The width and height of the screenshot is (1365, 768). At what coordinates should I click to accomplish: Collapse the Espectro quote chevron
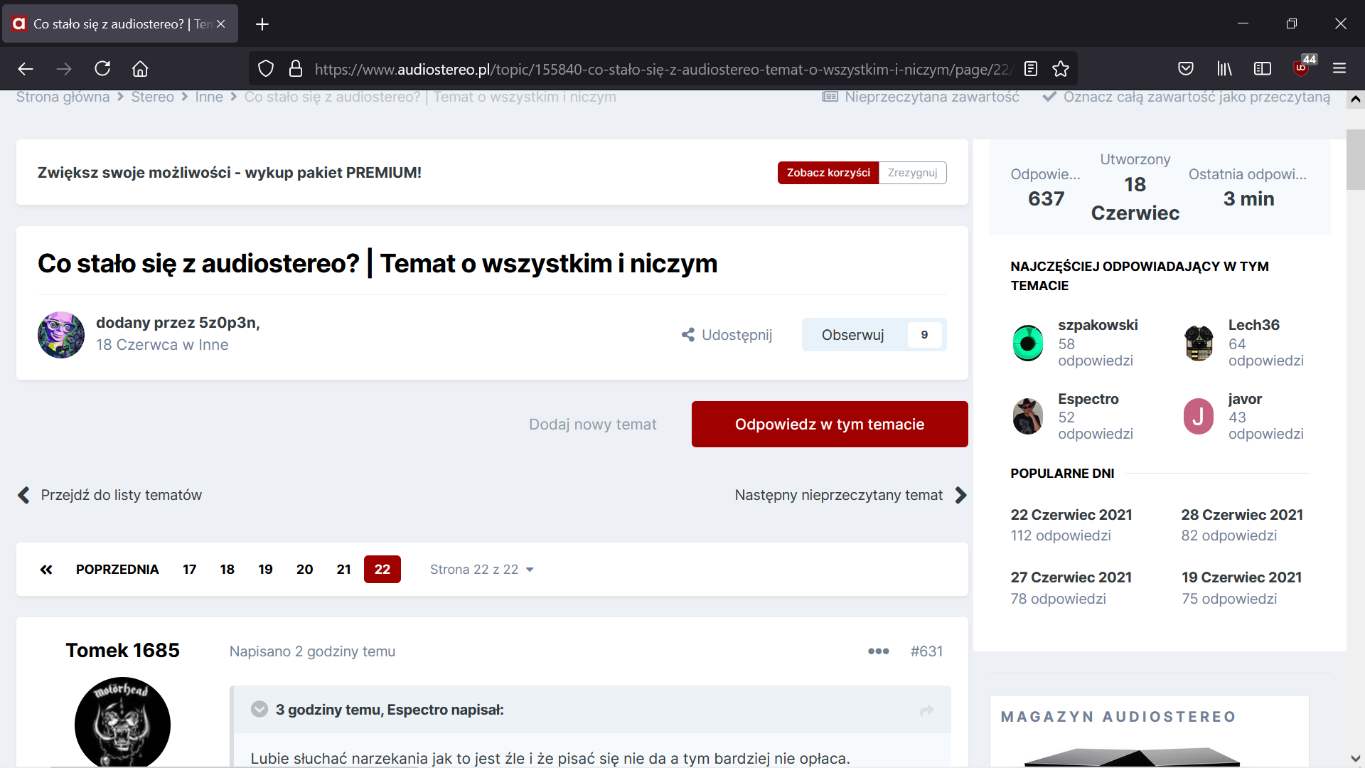tap(259, 709)
